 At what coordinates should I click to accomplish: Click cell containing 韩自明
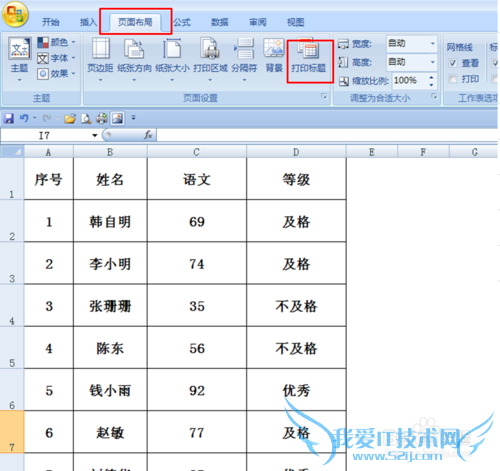pyautogui.click(x=110, y=221)
